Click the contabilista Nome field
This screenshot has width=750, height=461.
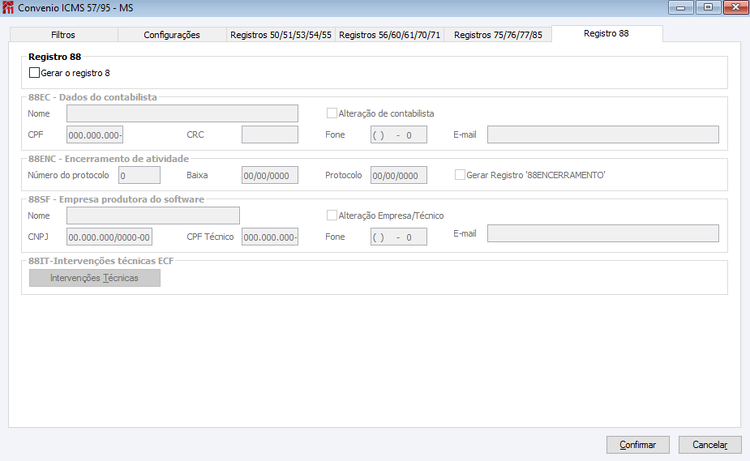pos(182,113)
